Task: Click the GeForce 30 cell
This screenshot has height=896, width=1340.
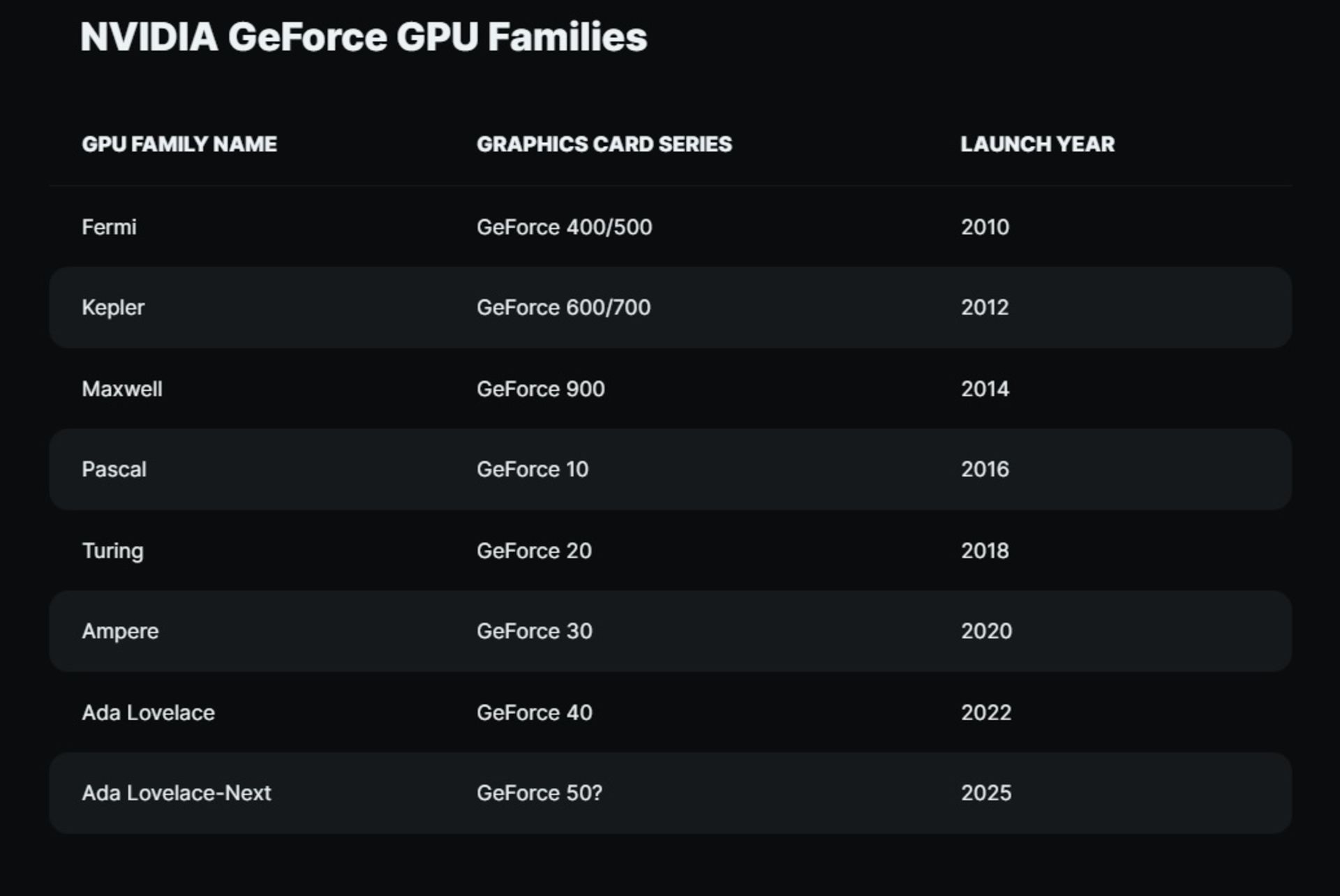Action: (x=535, y=631)
